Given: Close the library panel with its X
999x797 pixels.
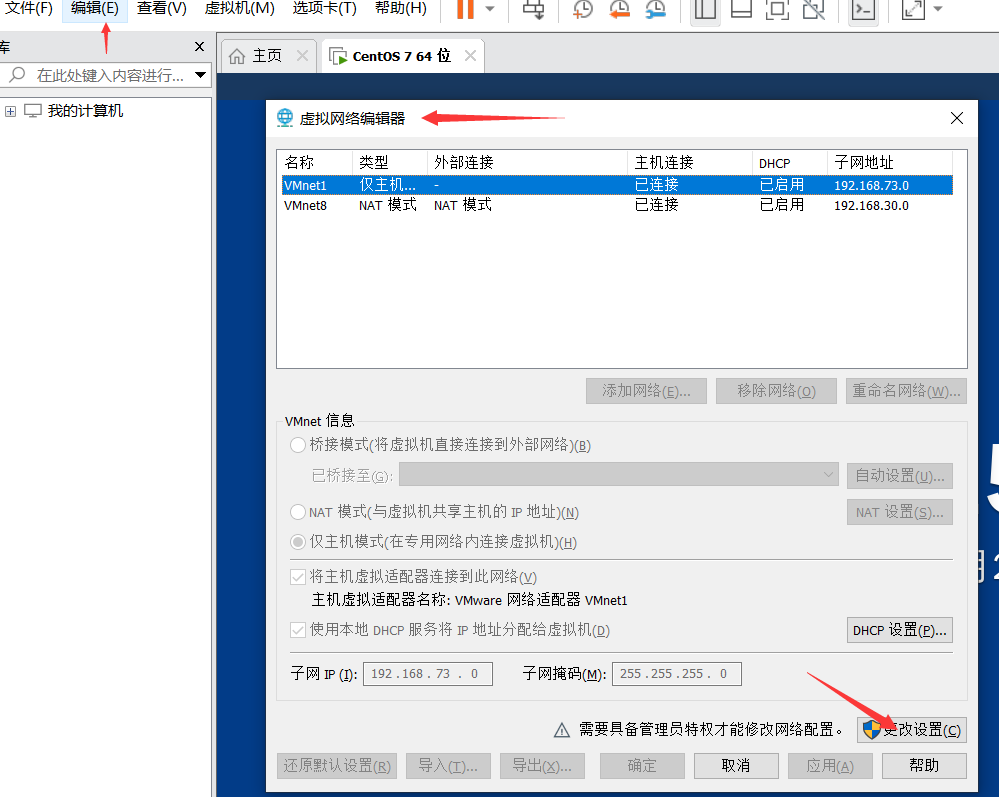Looking at the screenshot, I should click(x=199, y=47).
